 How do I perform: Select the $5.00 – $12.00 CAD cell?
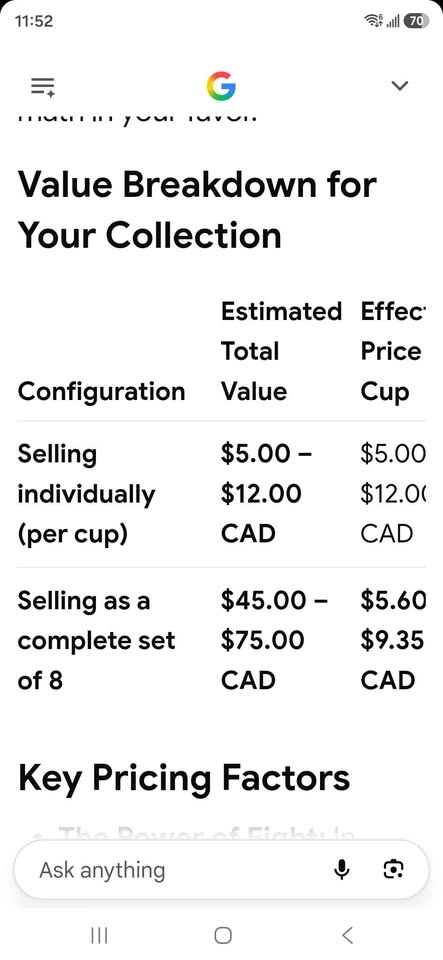[266, 493]
